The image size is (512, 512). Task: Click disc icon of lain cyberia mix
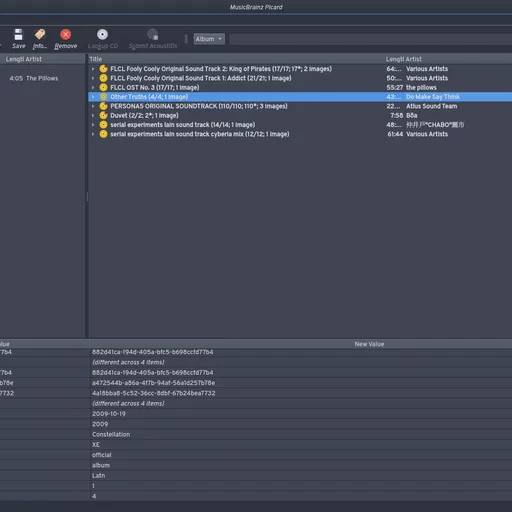103,134
